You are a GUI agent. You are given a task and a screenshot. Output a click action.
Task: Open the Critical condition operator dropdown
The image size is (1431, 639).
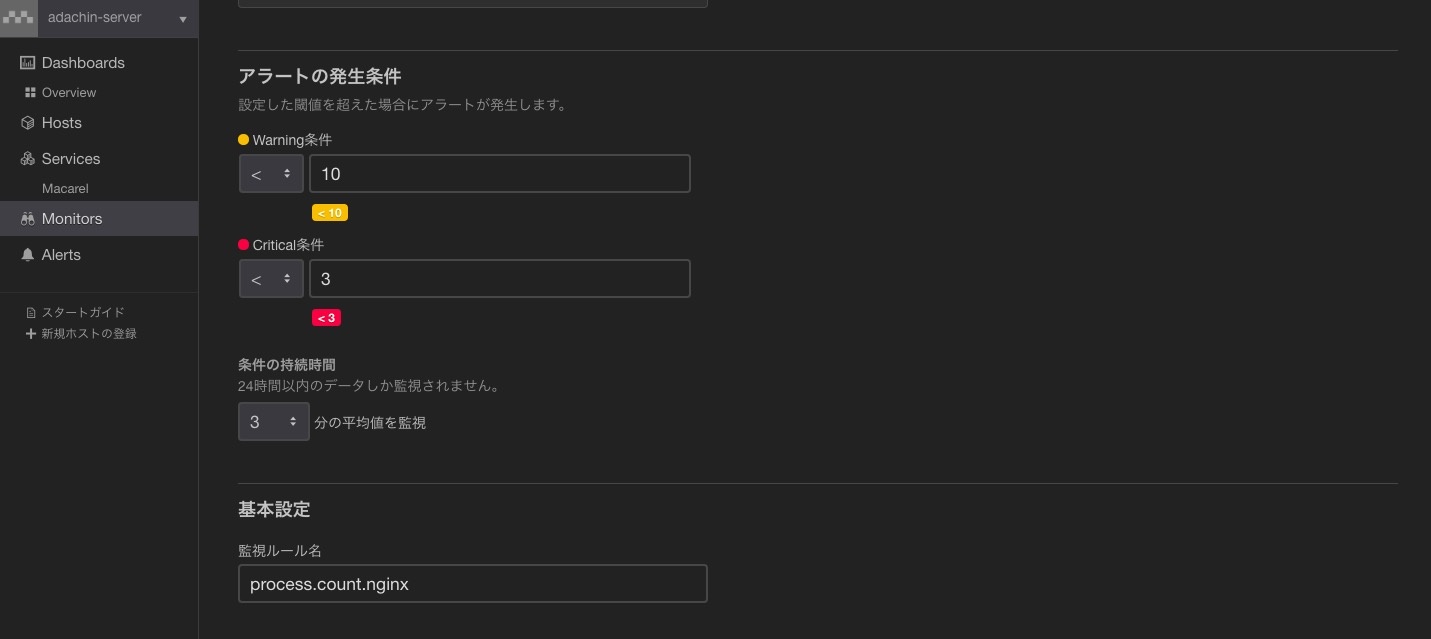(271, 279)
